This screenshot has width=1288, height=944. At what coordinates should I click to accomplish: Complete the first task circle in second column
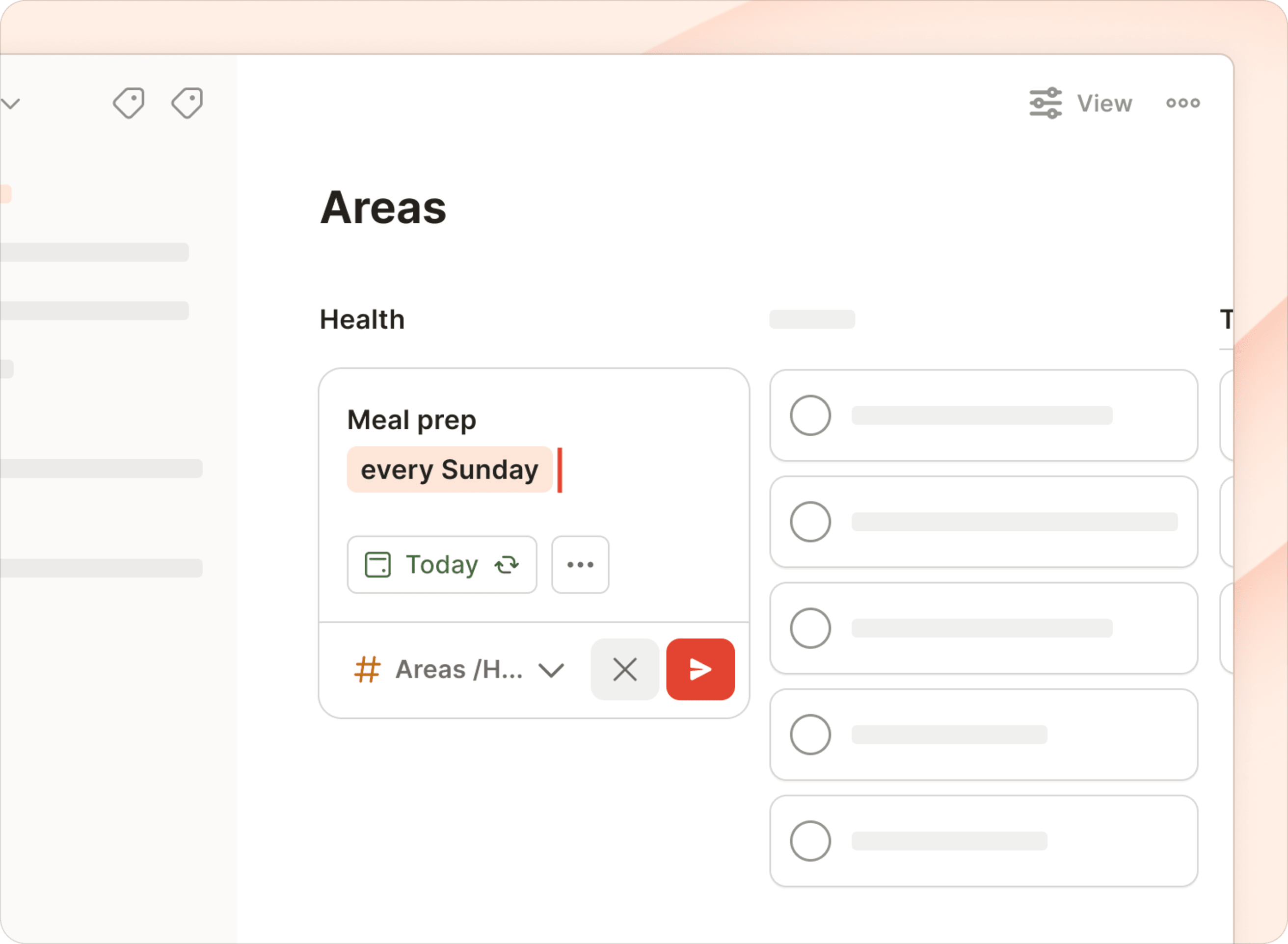pyautogui.click(x=810, y=416)
